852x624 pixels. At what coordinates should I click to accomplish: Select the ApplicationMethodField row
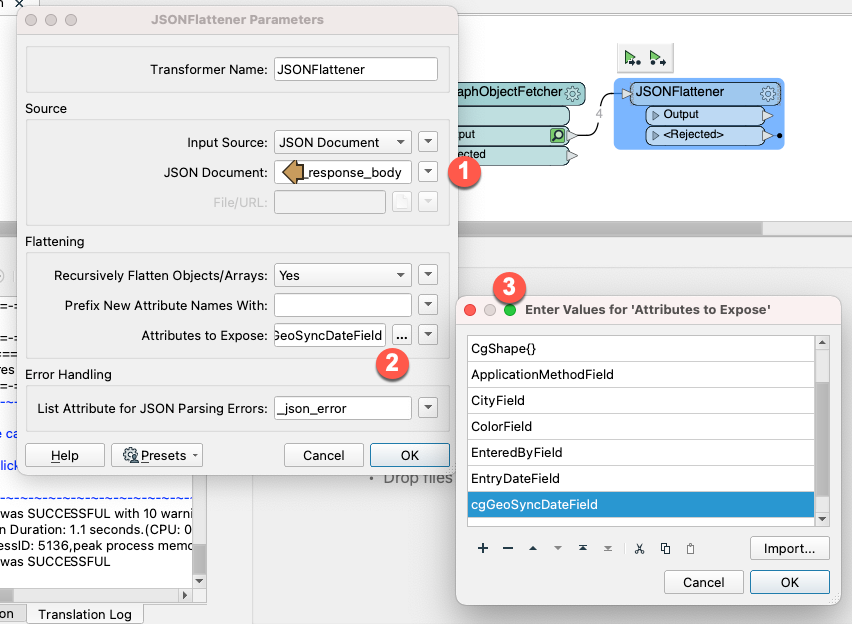pyautogui.click(x=641, y=375)
